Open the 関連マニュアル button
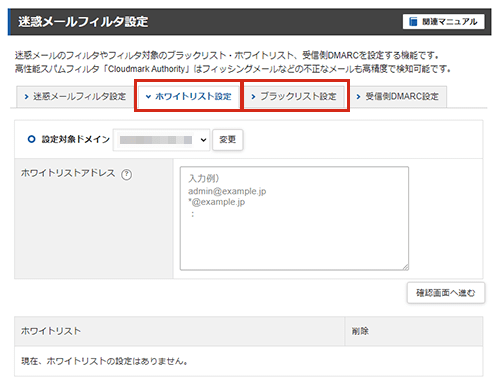 443,22
